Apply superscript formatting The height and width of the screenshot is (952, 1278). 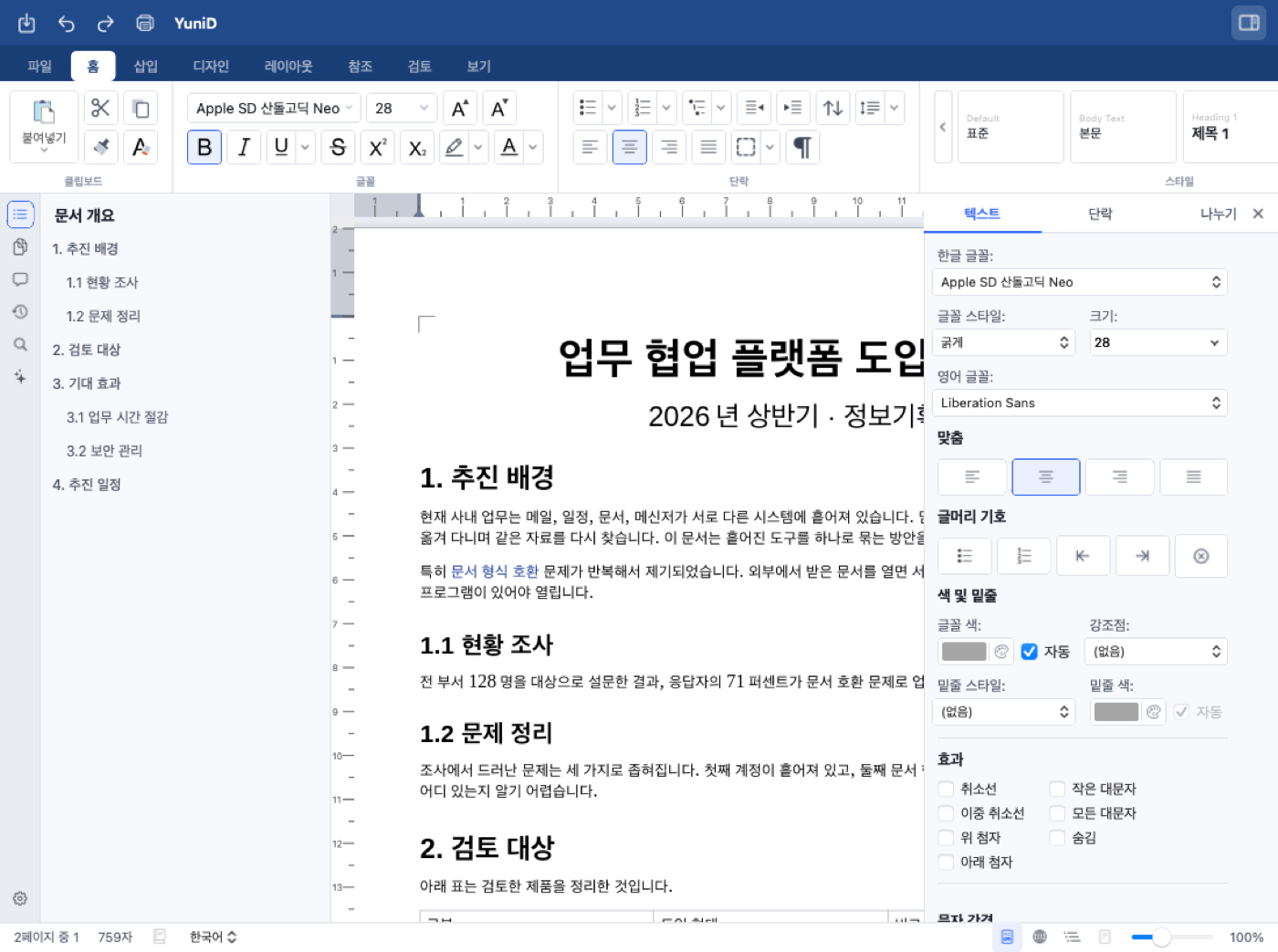pos(378,147)
